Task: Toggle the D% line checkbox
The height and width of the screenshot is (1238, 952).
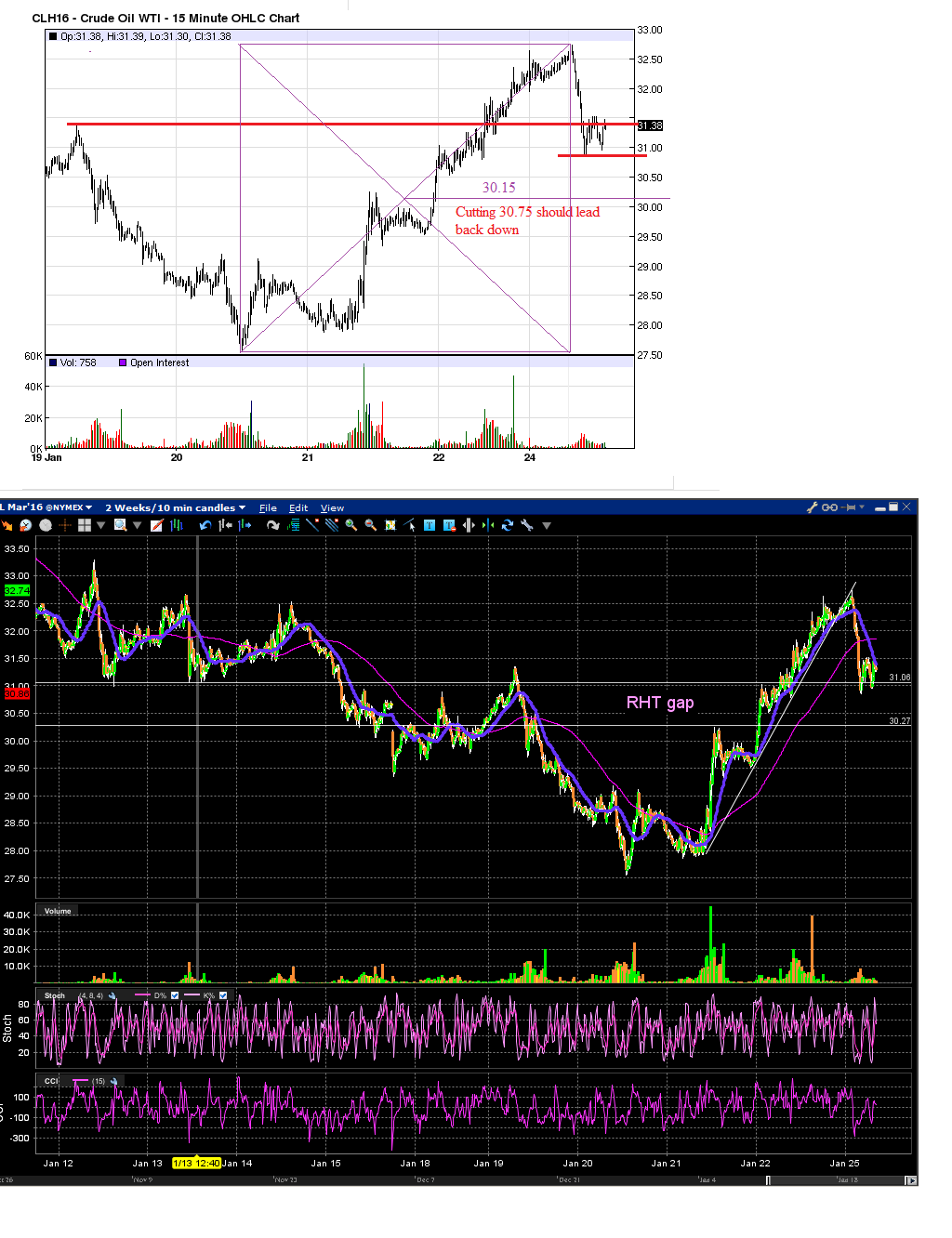Action: 175,995
